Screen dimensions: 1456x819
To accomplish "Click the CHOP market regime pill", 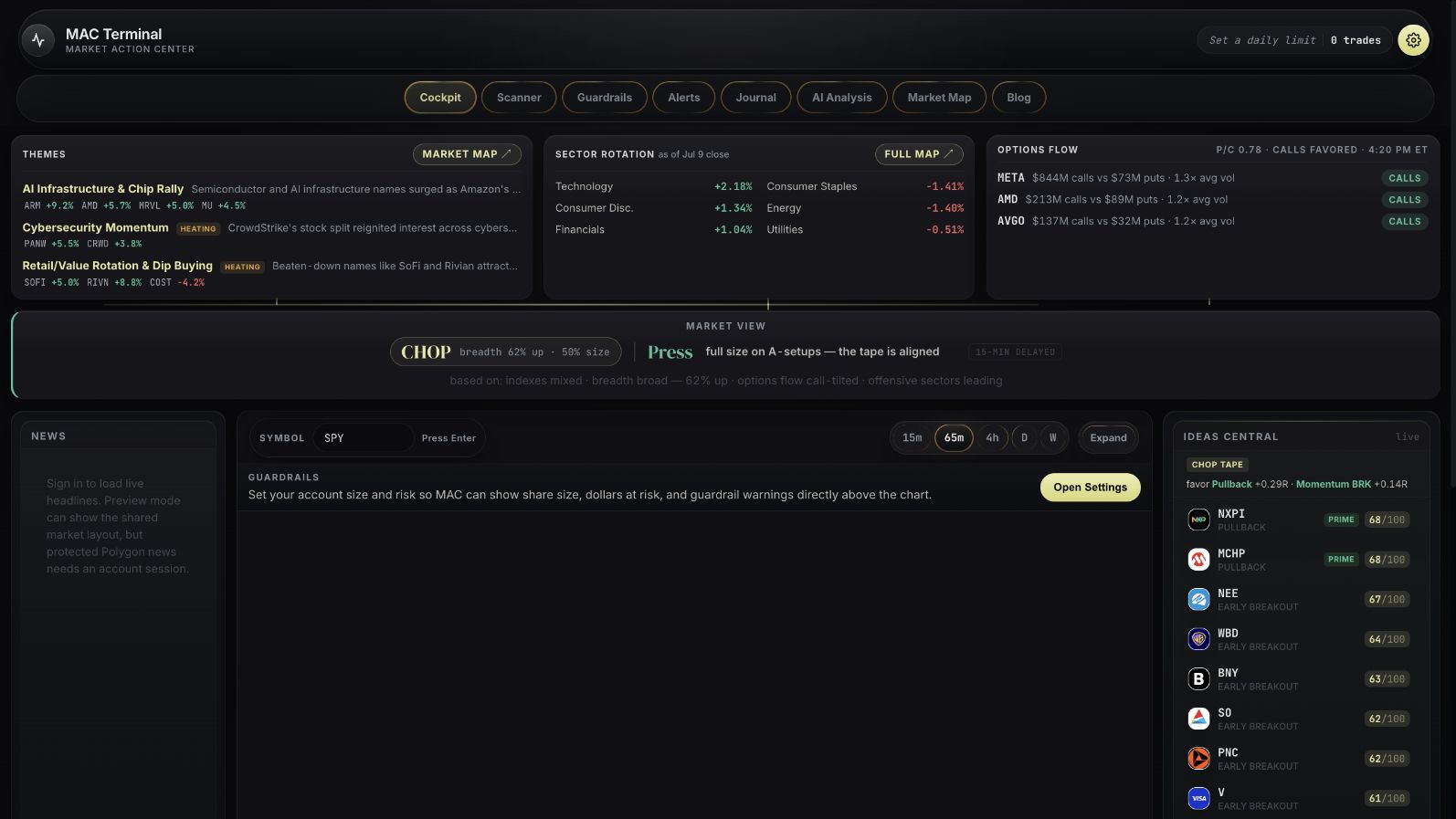I will pyautogui.click(x=506, y=352).
